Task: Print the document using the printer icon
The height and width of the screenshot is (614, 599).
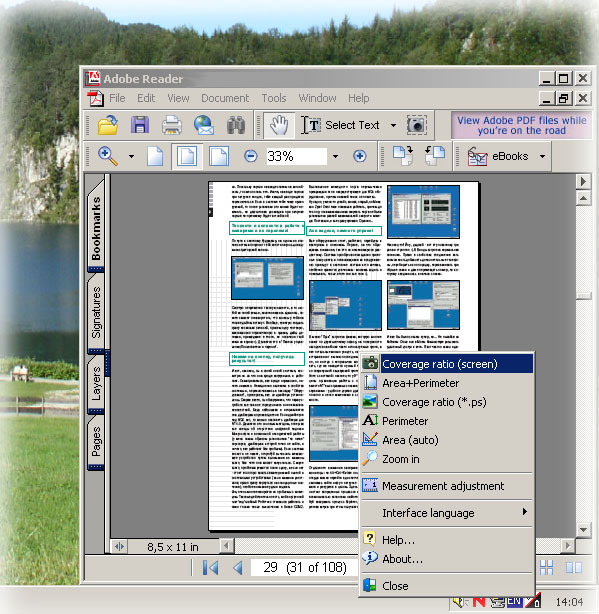Action: [x=172, y=125]
